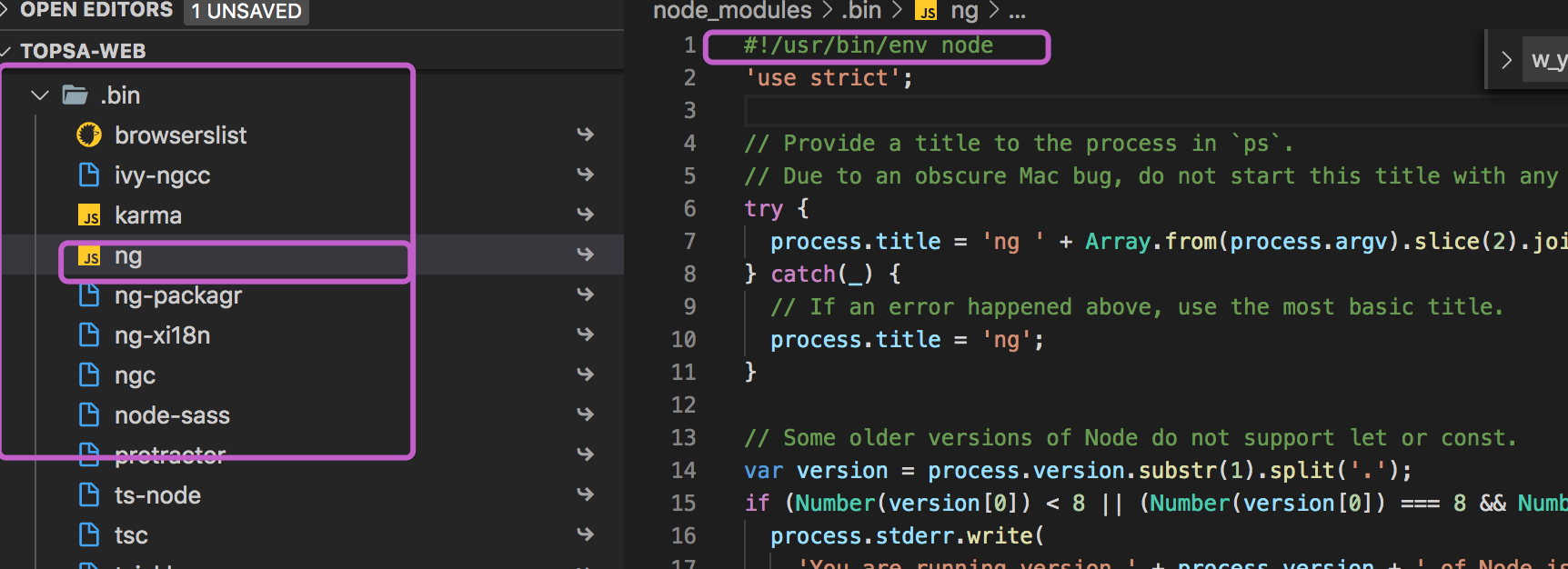Screen dimensions: 1568x569
Task: Select the .bin folder label
Action: 120,95
